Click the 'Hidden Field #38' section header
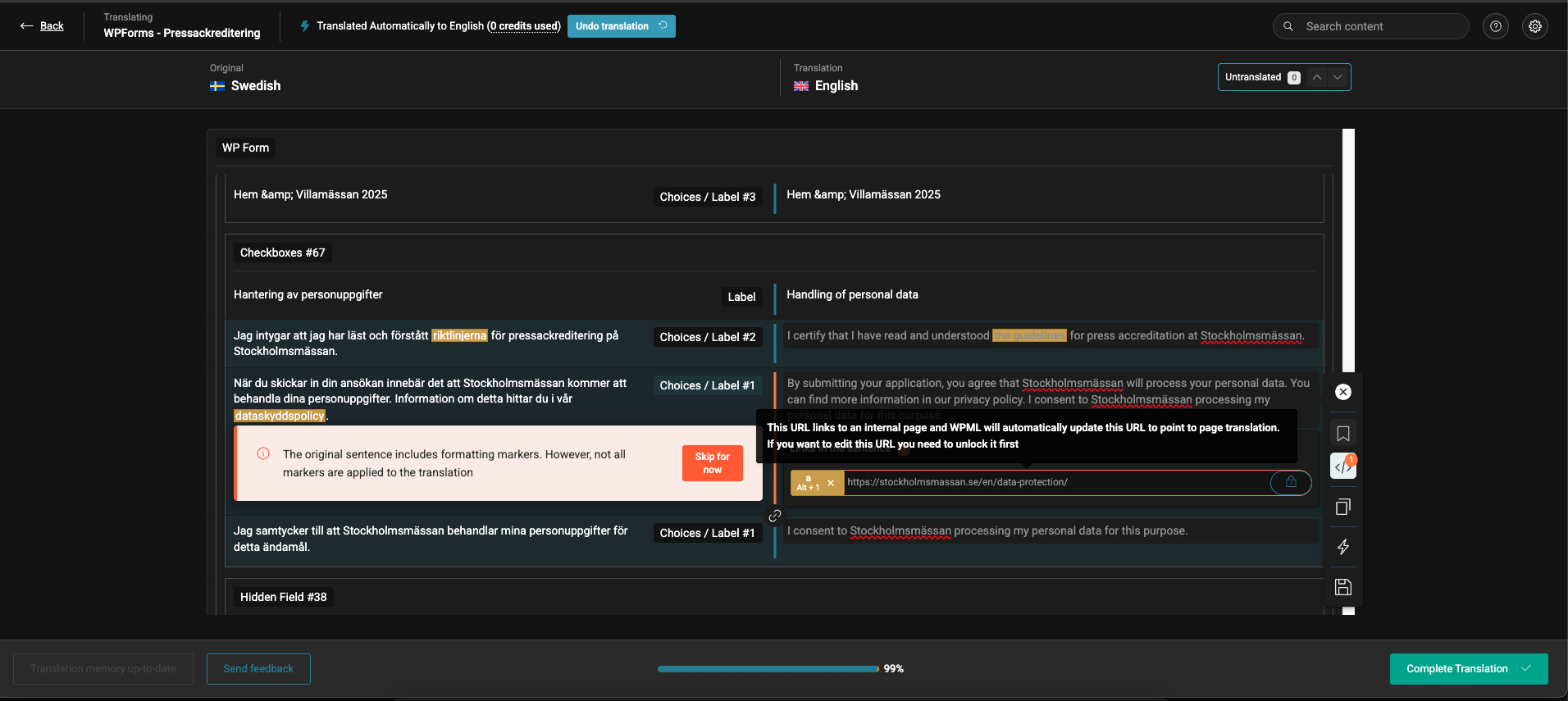Screen dimensions: 1568x701 (284, 597)
